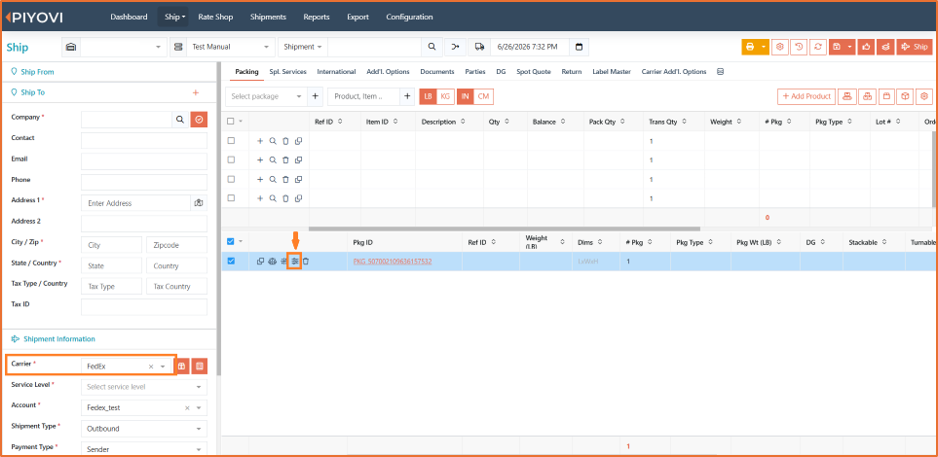Open the PKG_507002109636157532 link
Viewport: 938px width, 457px height.
tap(392, 261)
